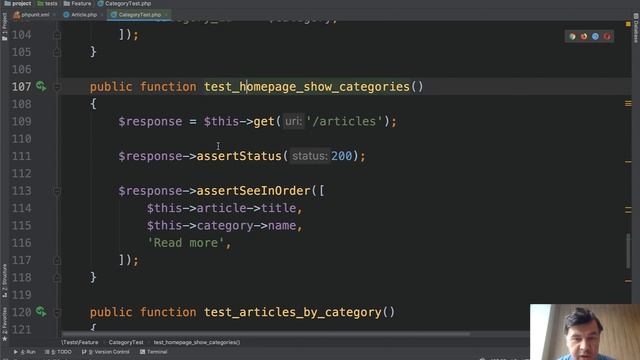Click the 'Read more' string
The image size is (640, 360).
[x=186, y=243]
